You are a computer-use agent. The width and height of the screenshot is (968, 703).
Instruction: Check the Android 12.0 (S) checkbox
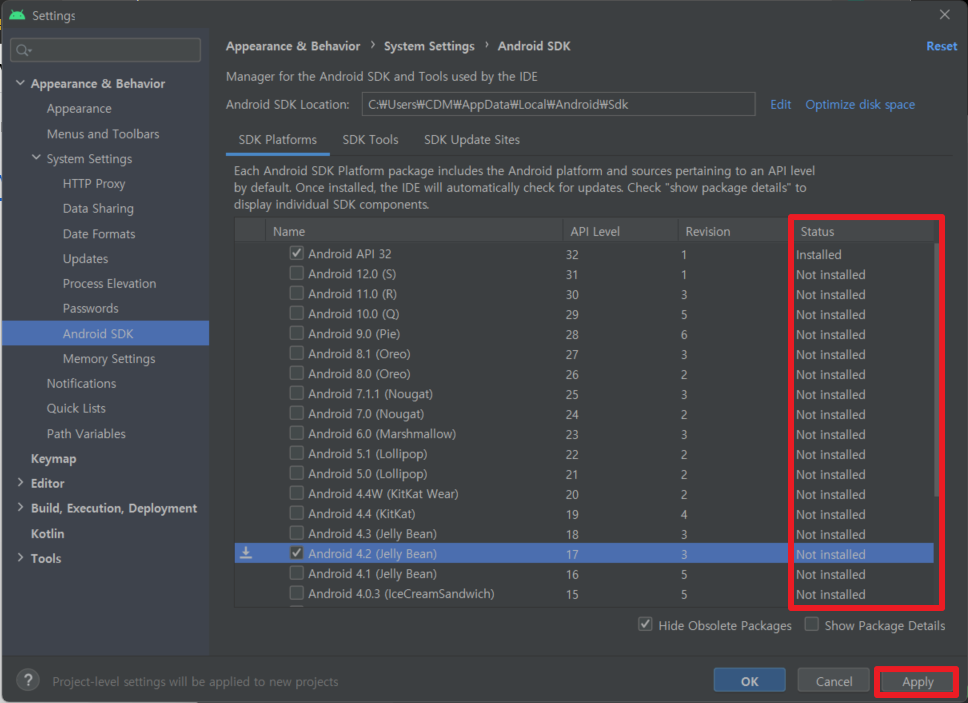pyautogui.click(x=296, y=273)
